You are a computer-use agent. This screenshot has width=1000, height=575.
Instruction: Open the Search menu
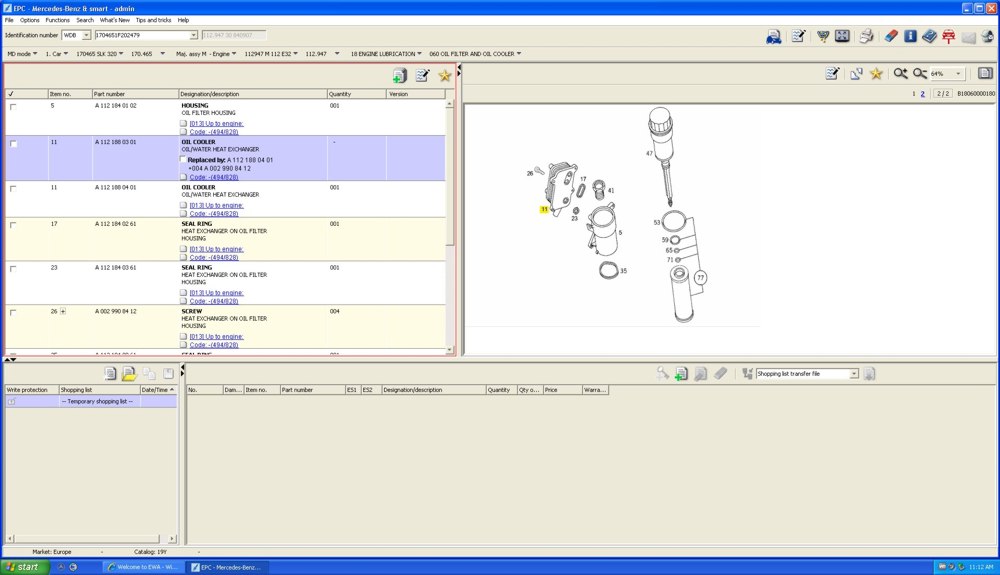pyautogui.click(x=85, y=20)
